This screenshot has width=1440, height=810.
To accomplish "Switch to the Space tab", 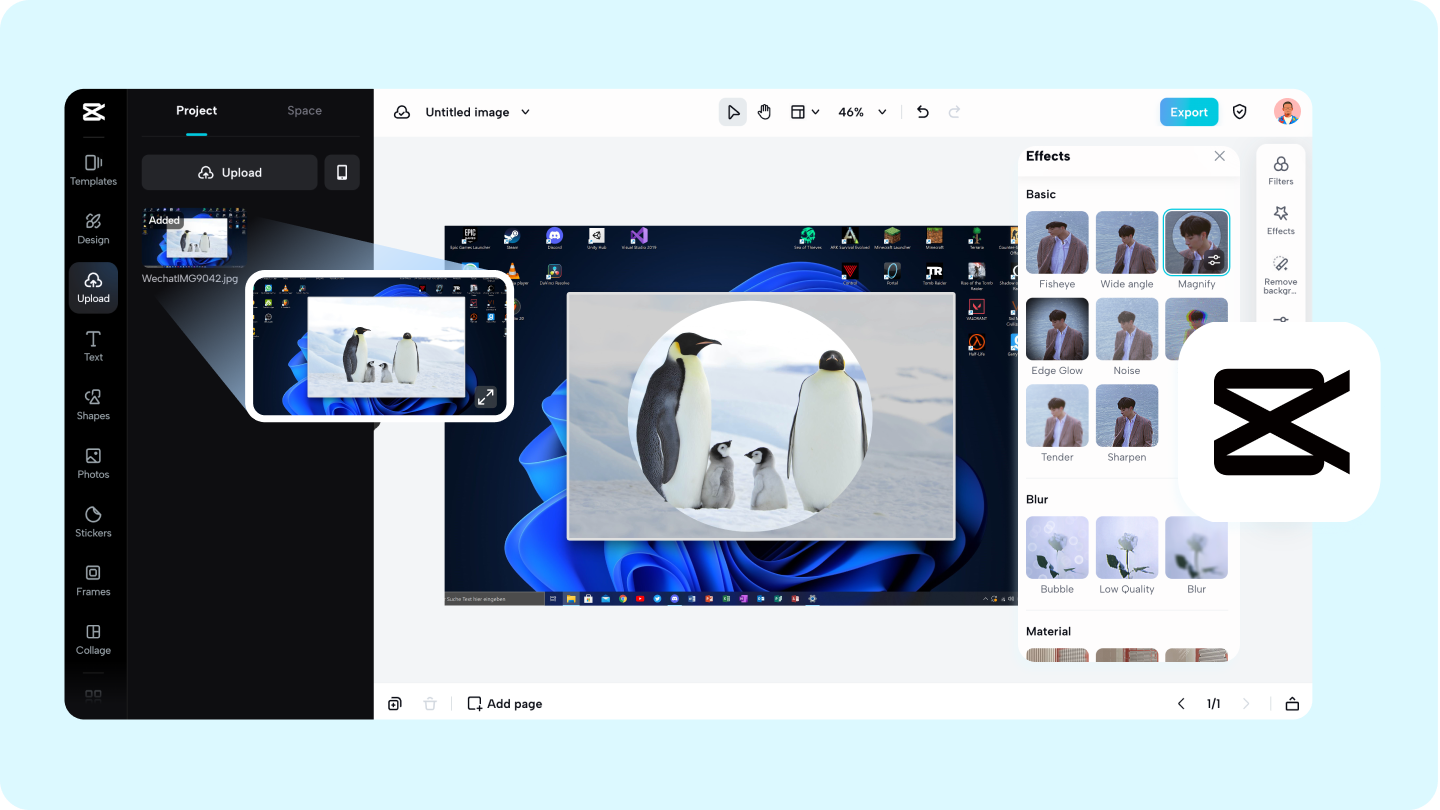I will (304, 110).
